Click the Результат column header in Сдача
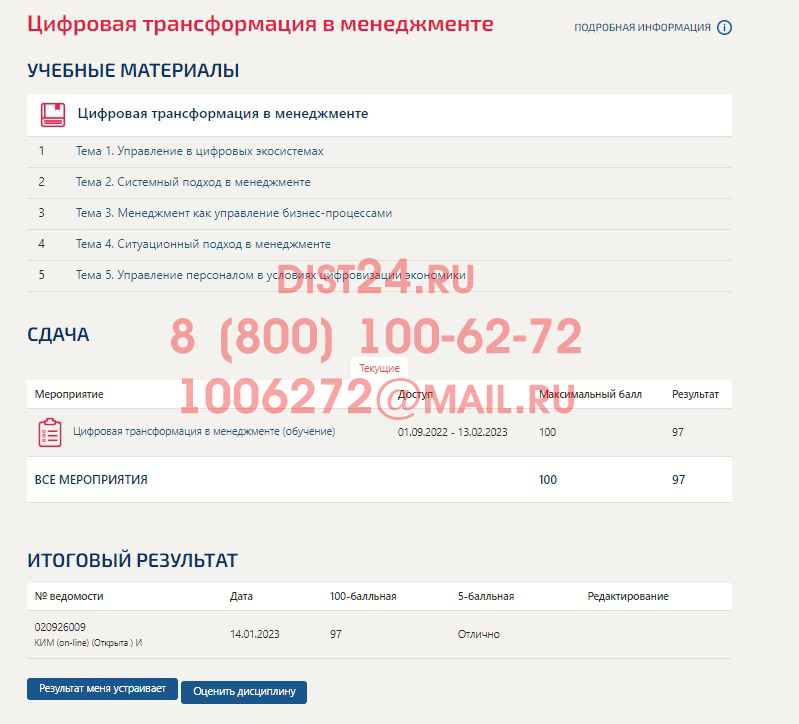The width and height of the screenshot is (799, 724). (695, 394)
